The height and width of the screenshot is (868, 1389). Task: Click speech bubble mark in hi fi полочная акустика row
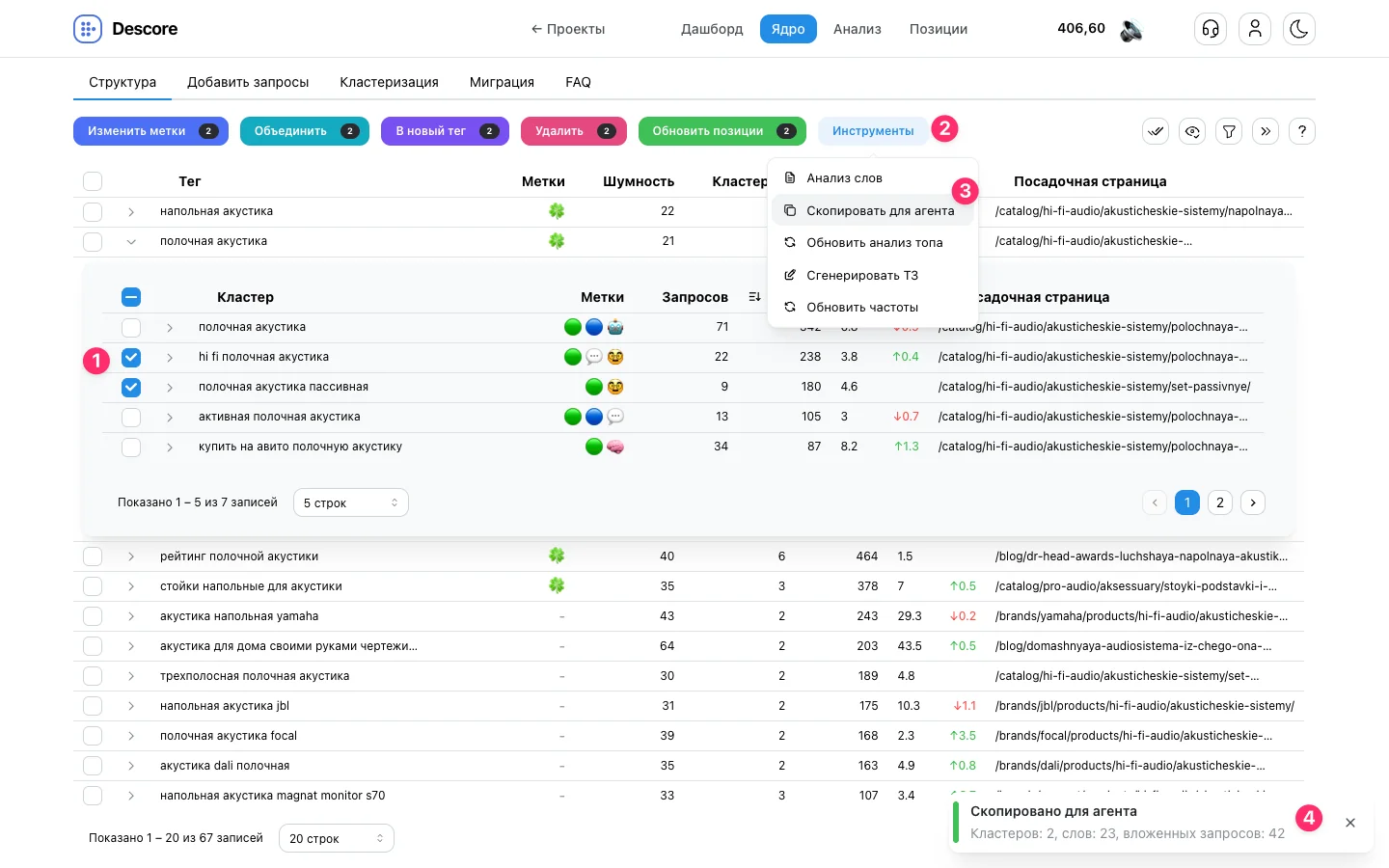click(x=594, y=357)
